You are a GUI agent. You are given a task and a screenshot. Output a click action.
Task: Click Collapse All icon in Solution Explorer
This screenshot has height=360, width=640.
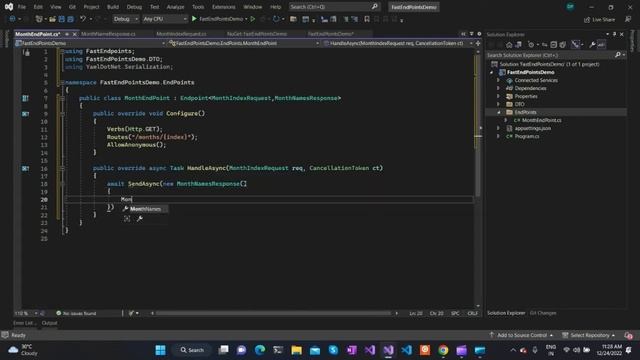553,45
